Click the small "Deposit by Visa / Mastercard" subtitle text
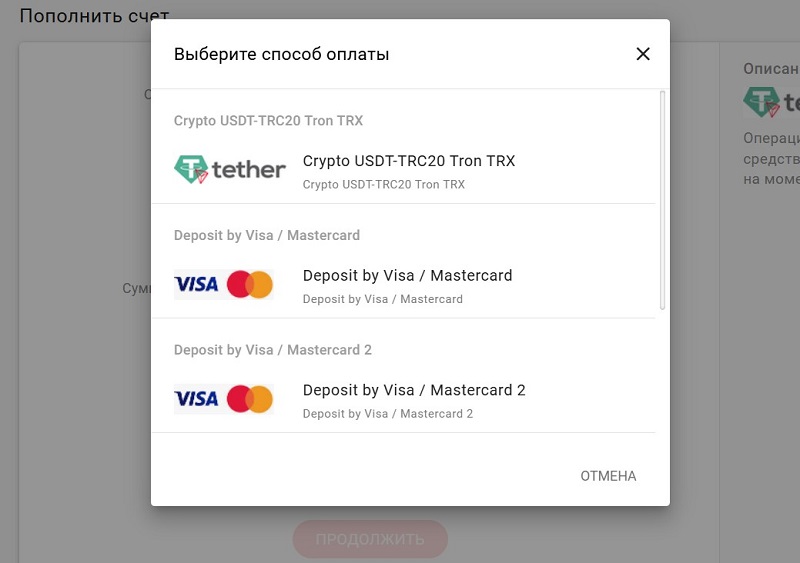This screenshot has width=800, height=563. [383, 299]
